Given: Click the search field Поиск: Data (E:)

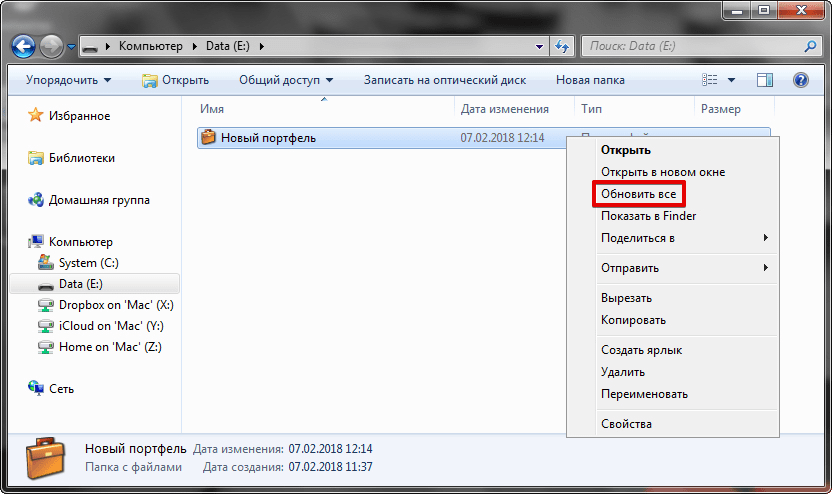Looking at the screenshot, I should [690, 46].
